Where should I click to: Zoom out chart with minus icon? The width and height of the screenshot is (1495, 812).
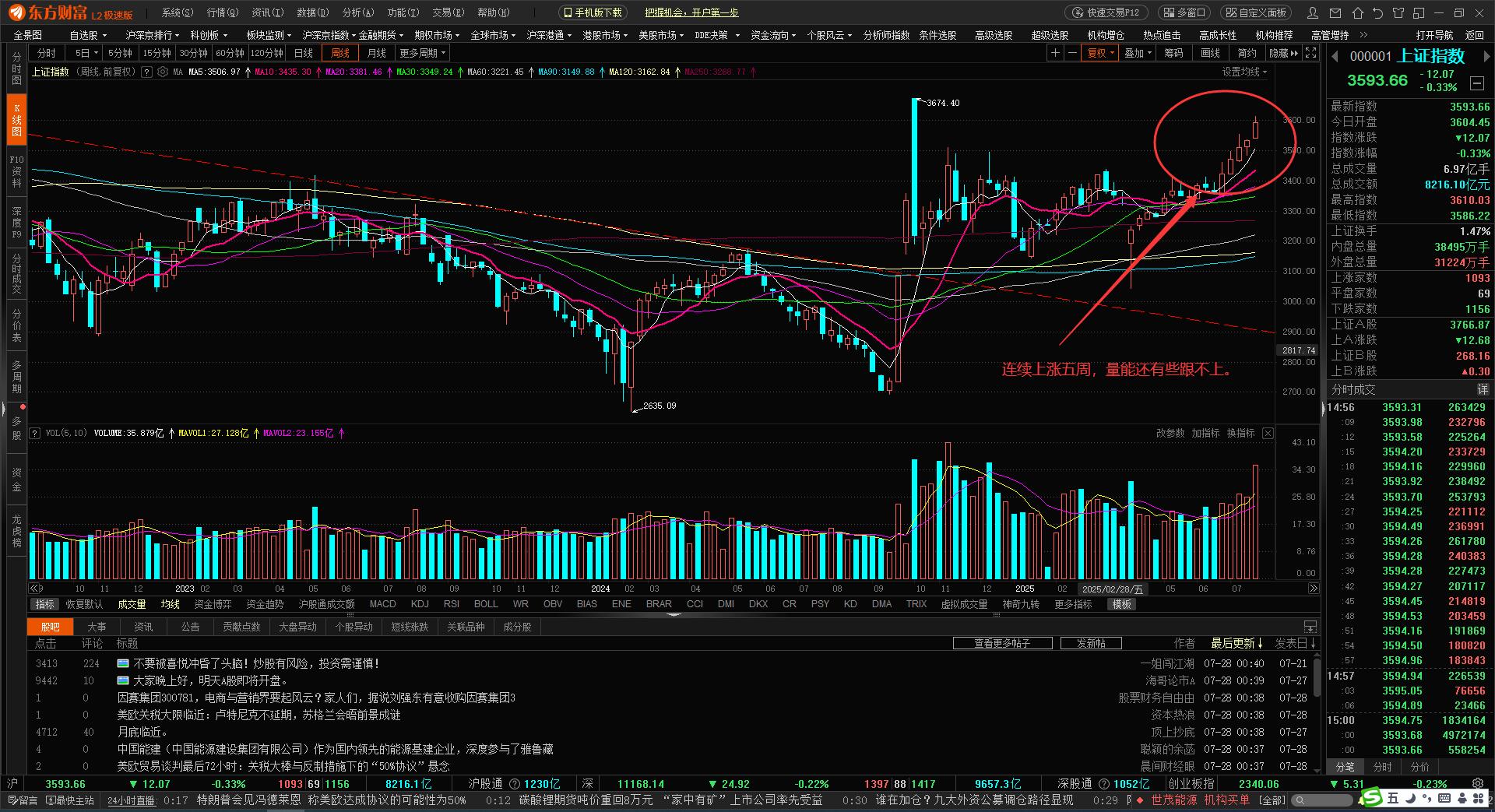[x=1072, y=53]
